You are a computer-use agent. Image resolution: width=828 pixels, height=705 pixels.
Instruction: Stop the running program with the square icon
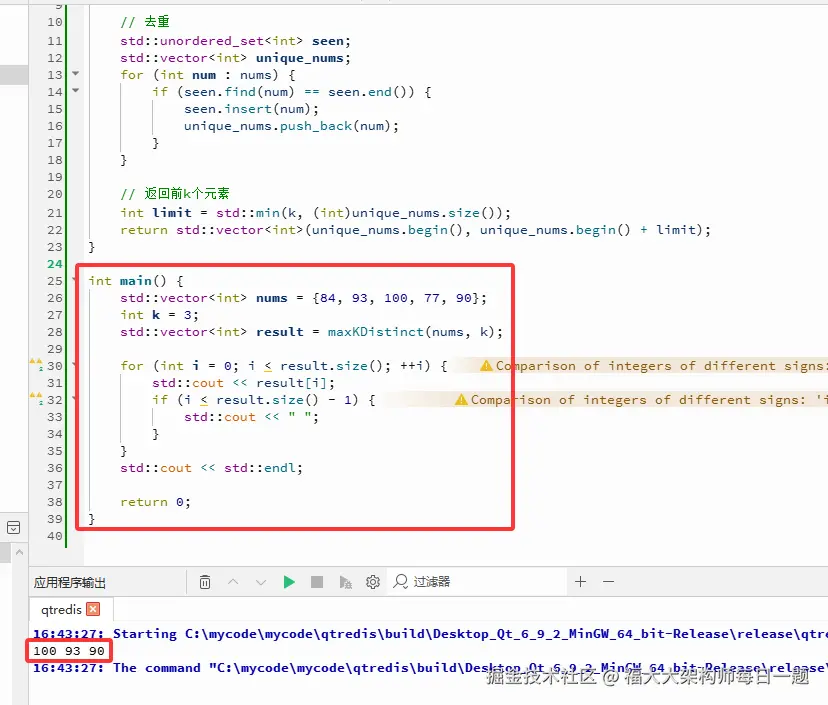click(317, 582)
